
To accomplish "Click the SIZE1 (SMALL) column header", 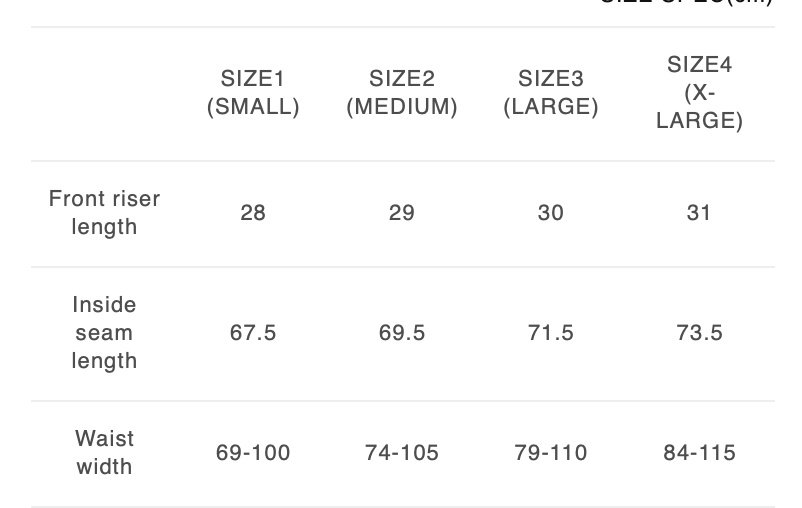I will [253, 93].
